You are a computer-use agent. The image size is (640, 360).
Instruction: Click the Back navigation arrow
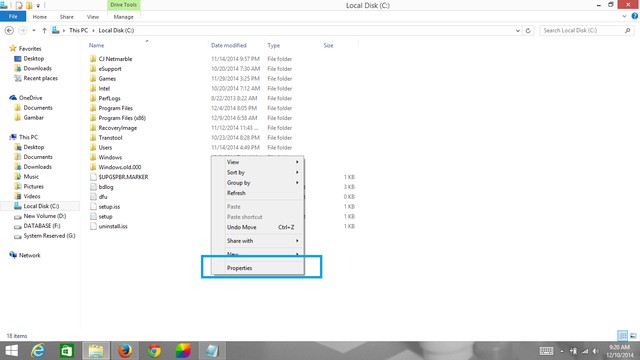pyautogui.click(x=9, y=30)
